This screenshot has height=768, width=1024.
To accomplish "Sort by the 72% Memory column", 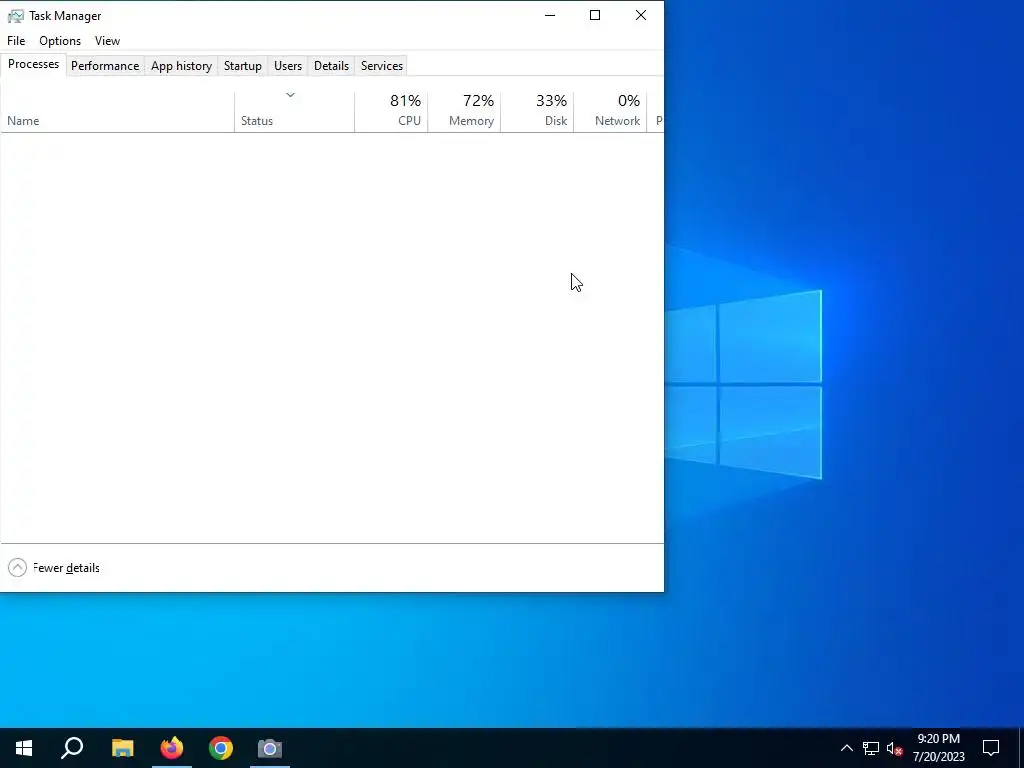I will click(x=464, y=112).
